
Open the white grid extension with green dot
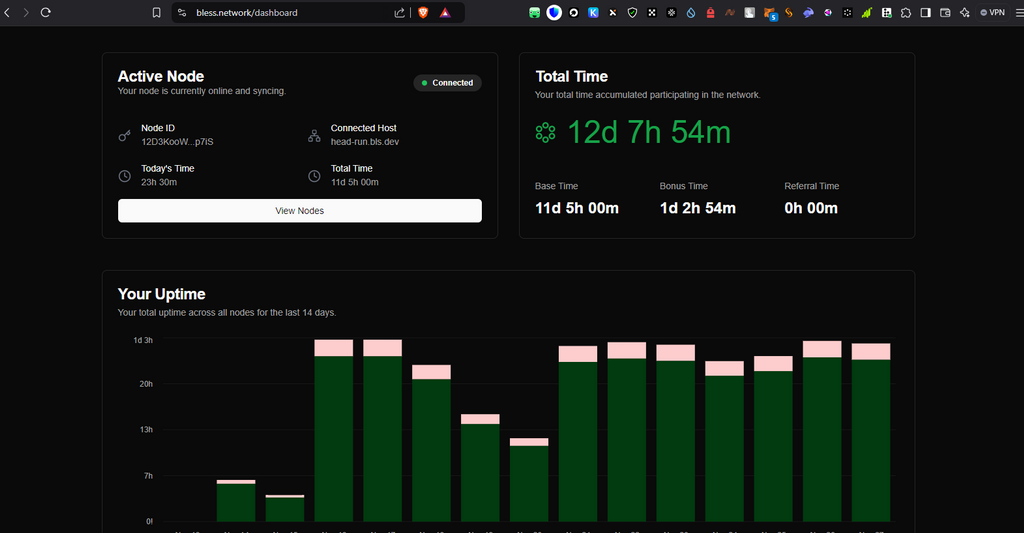click(x=886, y=12)
